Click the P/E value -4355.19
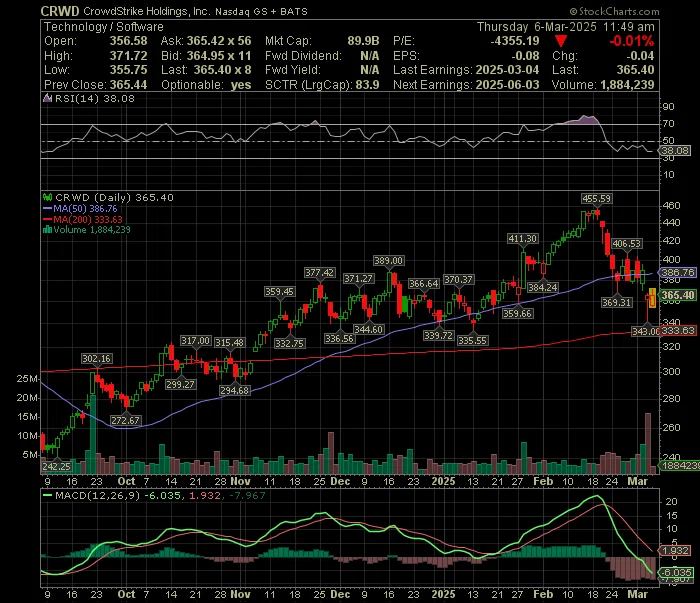This screenshot has height=603, width=700. pyautogui.click(x=515, y=41)
